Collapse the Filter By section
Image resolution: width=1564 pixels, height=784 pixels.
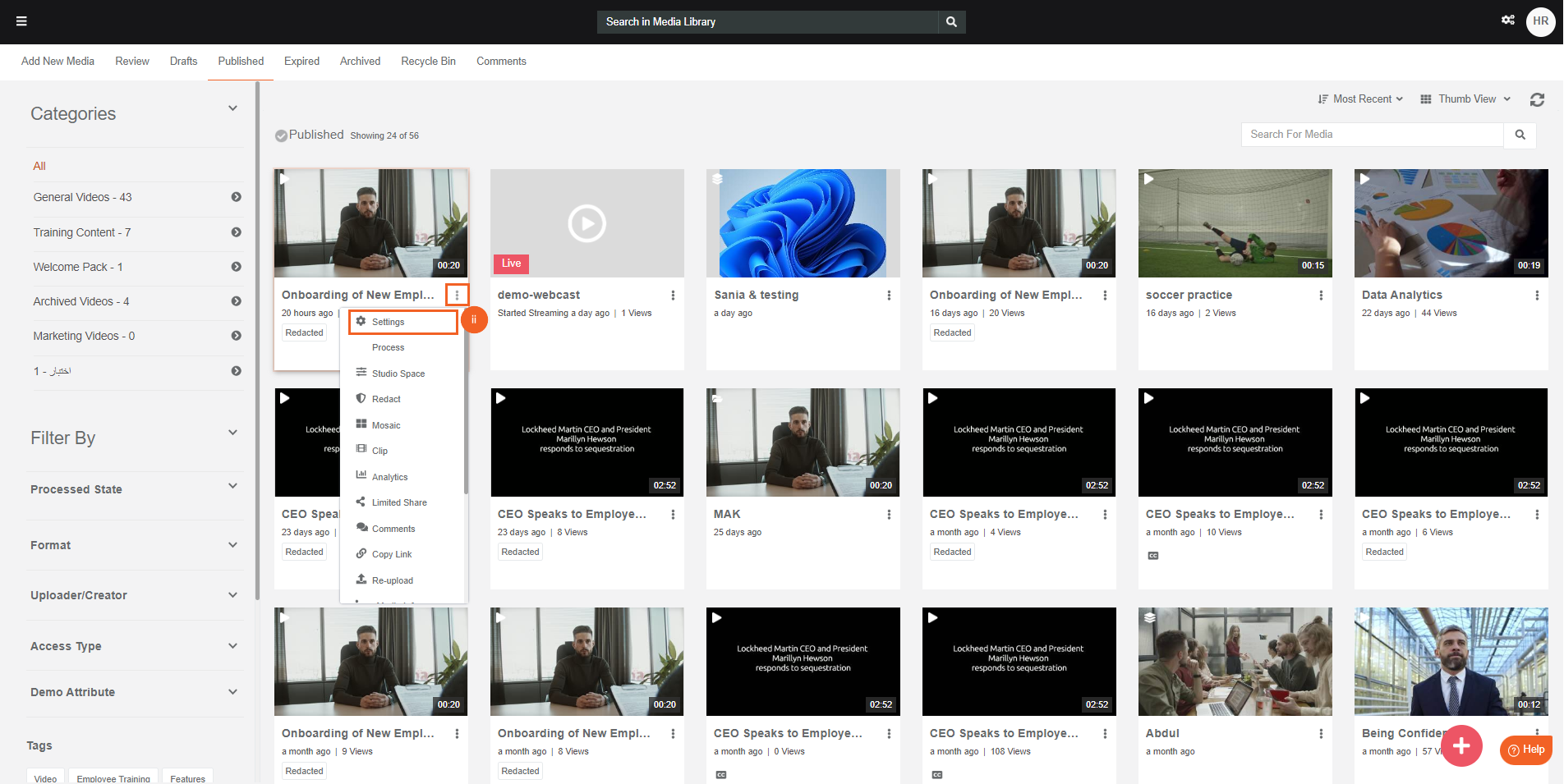[x=232, y=433]
